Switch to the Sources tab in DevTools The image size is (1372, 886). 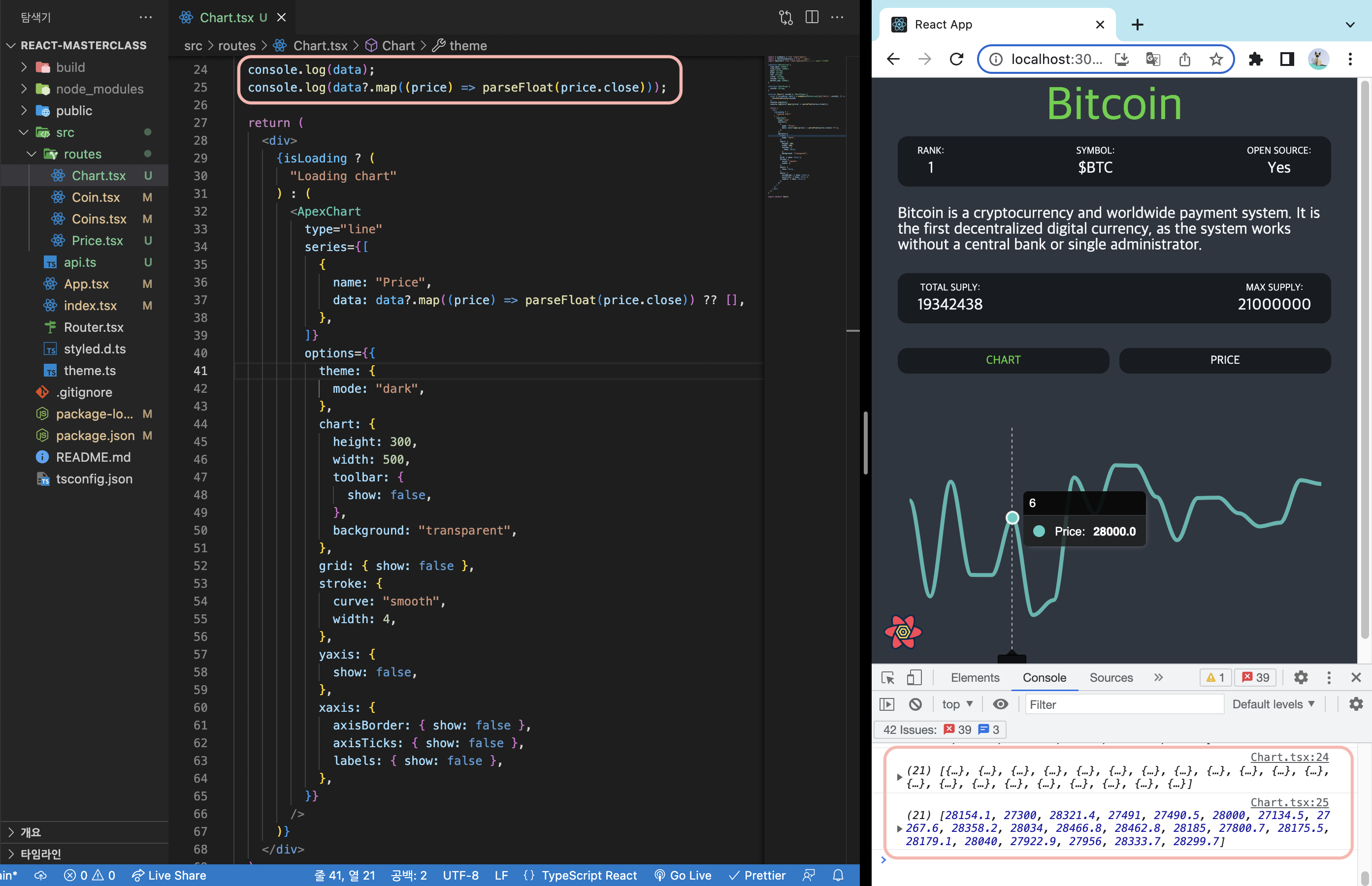coord(1111,677)
